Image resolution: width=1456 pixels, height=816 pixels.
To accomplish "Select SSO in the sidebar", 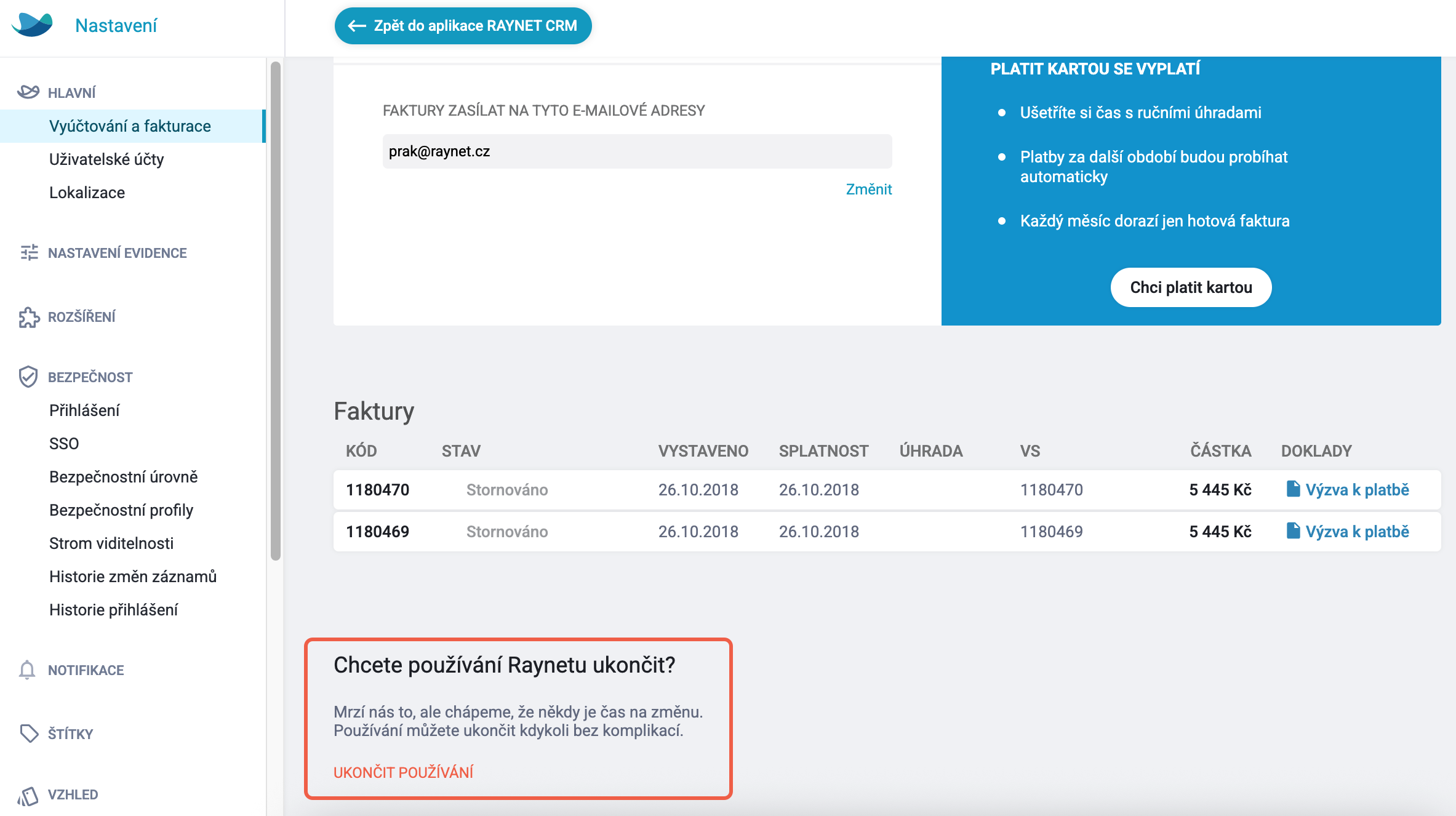I will click(64, 444).
